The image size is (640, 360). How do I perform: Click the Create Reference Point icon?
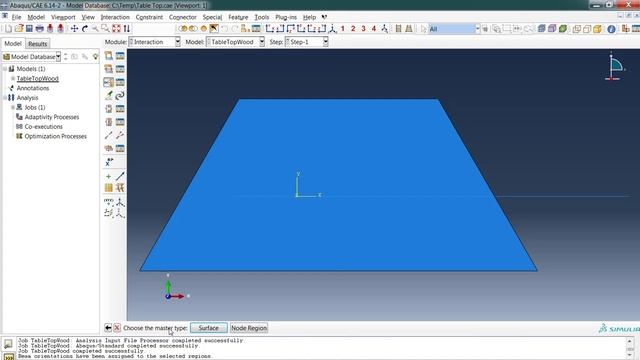coord(109,162)
